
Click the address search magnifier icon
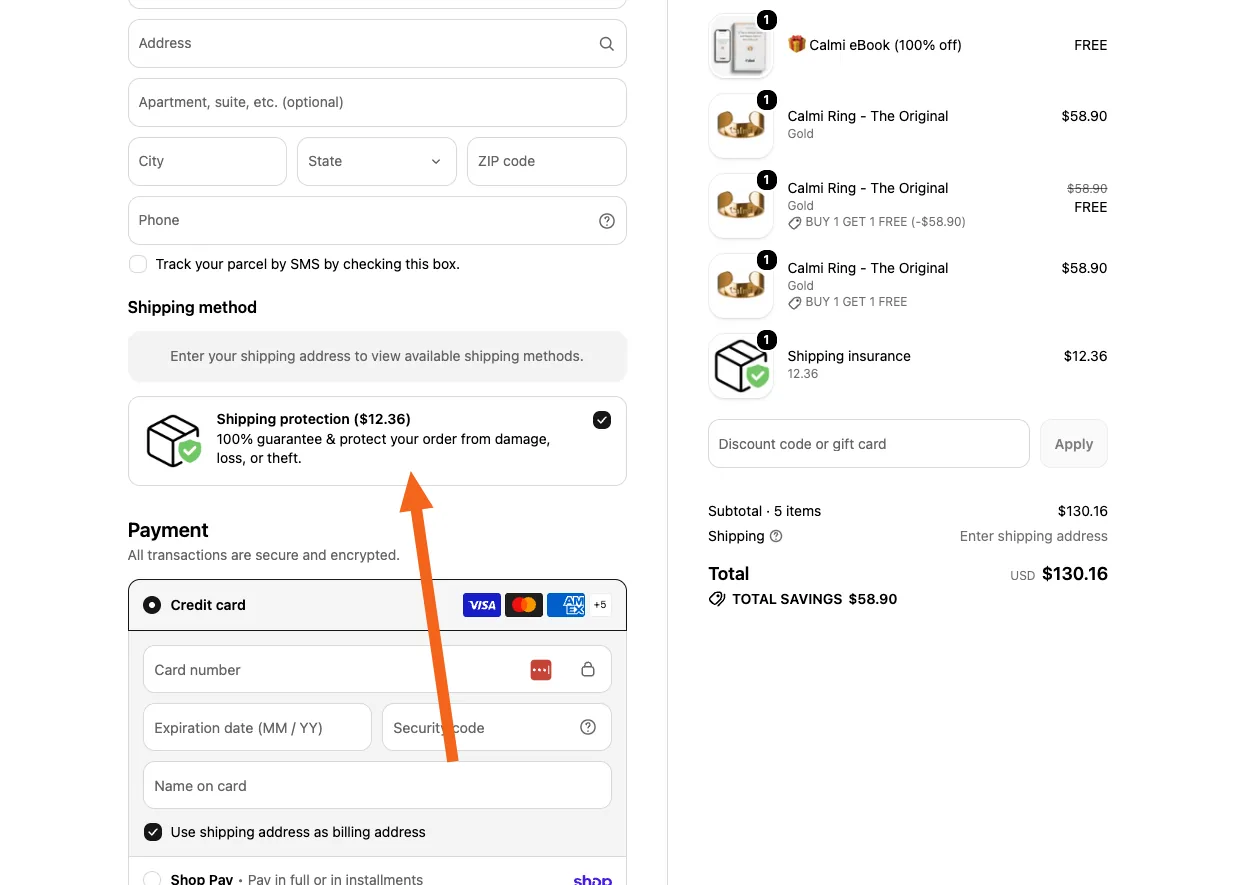(x=606, y=44)
